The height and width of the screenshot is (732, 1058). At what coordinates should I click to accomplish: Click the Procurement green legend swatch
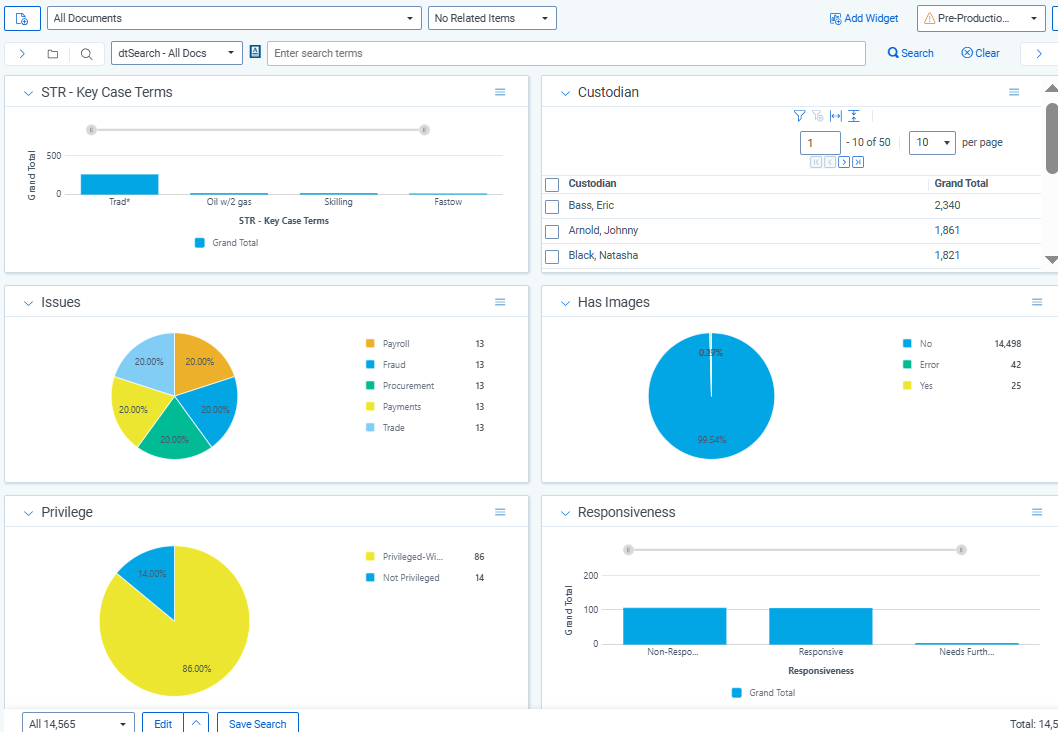(x=370, y=386)
